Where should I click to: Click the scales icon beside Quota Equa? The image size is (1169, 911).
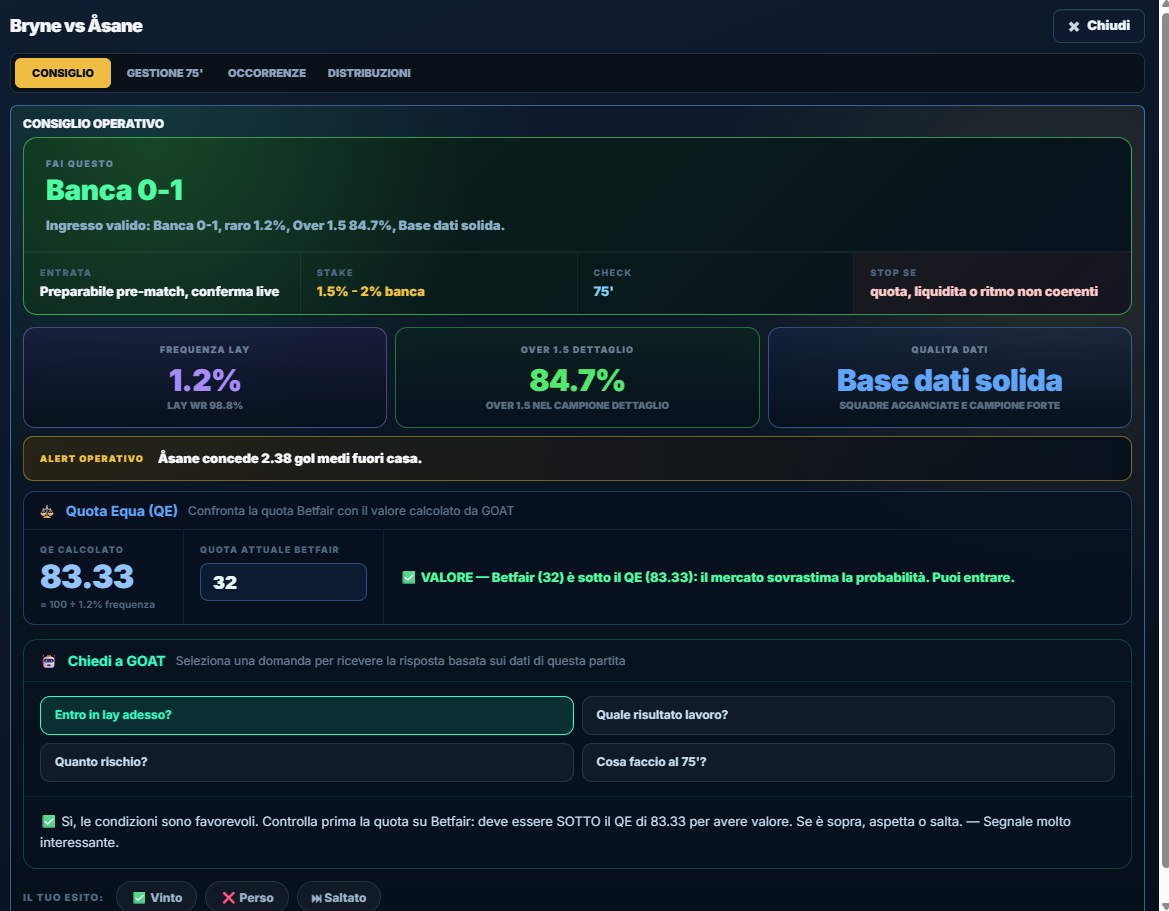point(47,511)
